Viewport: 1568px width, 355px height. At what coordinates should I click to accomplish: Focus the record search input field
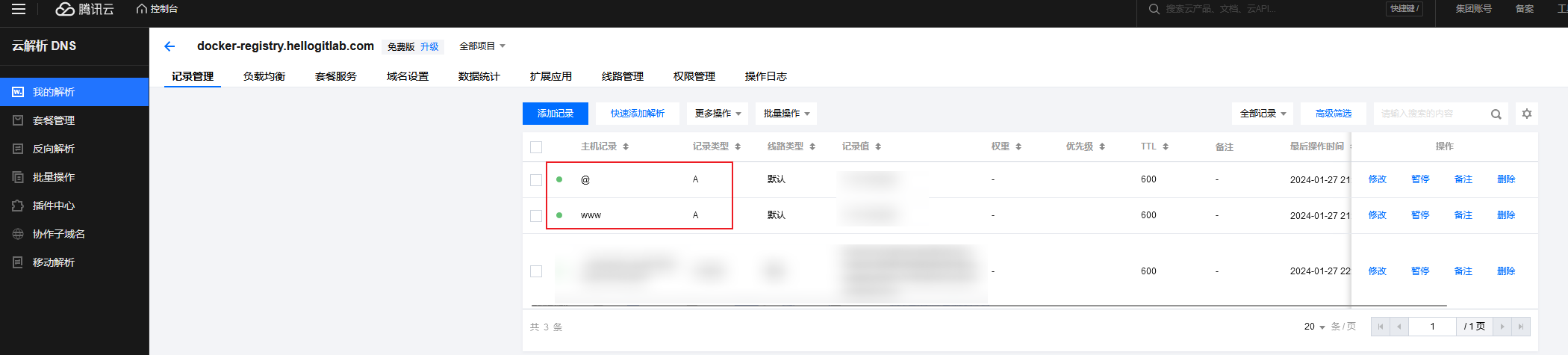pos(1430,114)
